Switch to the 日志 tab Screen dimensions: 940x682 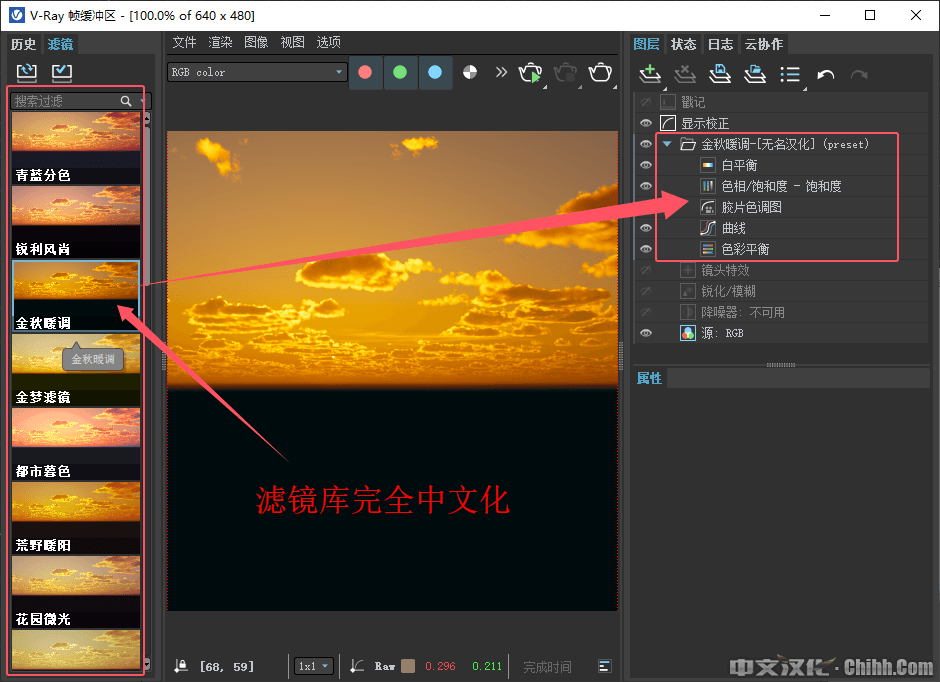tap(720, 44)
